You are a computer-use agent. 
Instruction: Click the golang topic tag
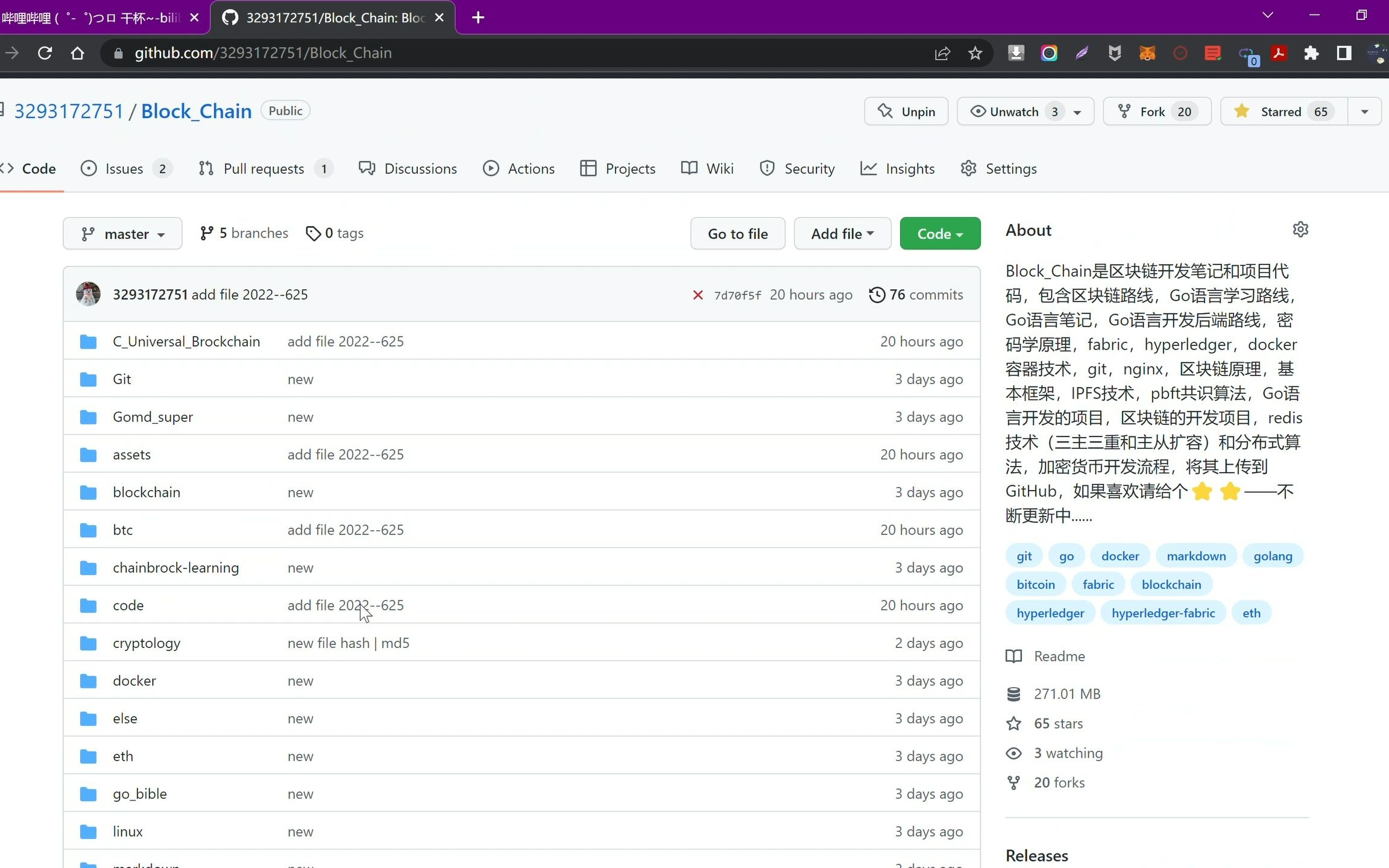(1273, 556)
